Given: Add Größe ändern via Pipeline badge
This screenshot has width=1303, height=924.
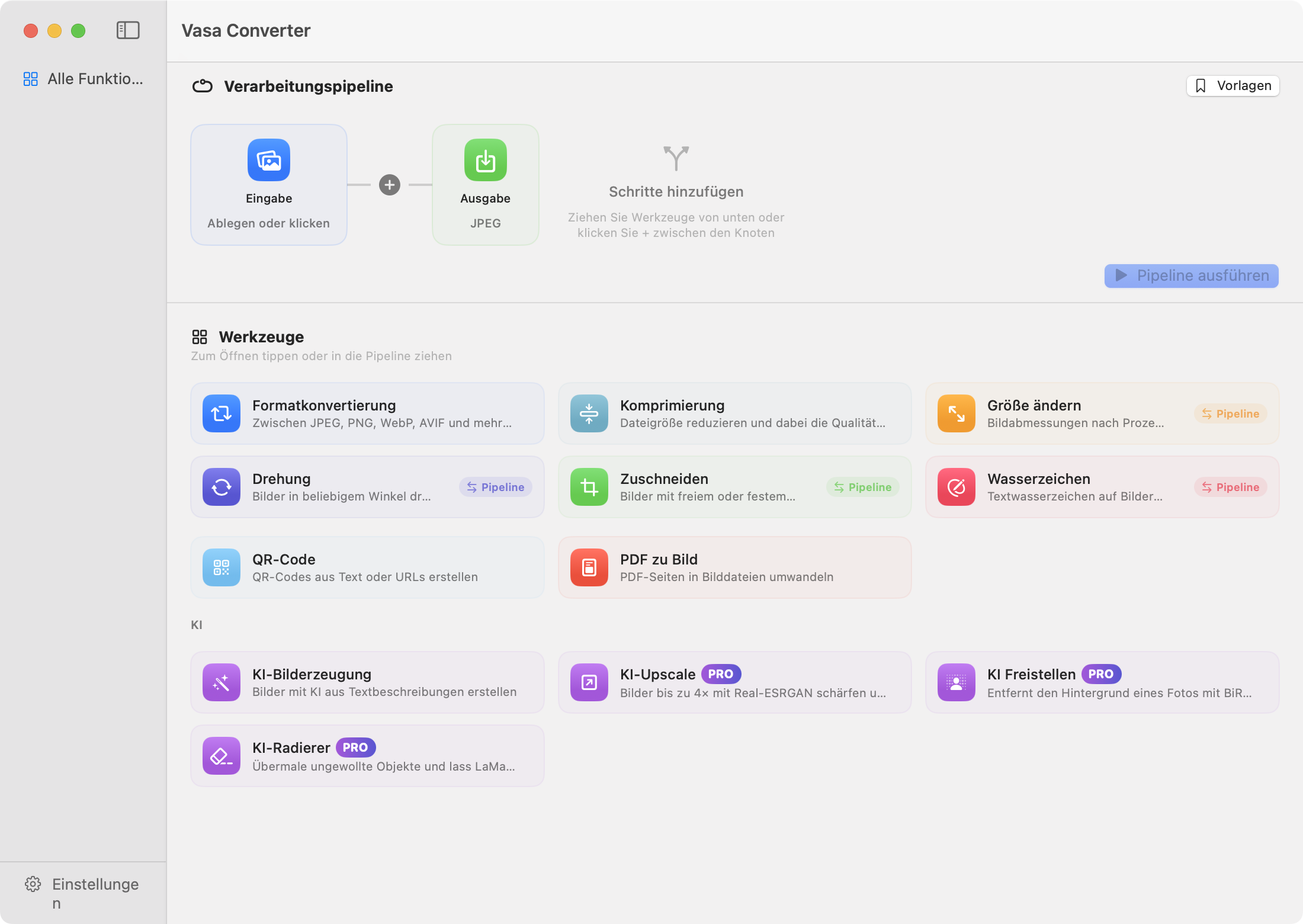Looking at the screenshot, I should tap(1231, 413).
